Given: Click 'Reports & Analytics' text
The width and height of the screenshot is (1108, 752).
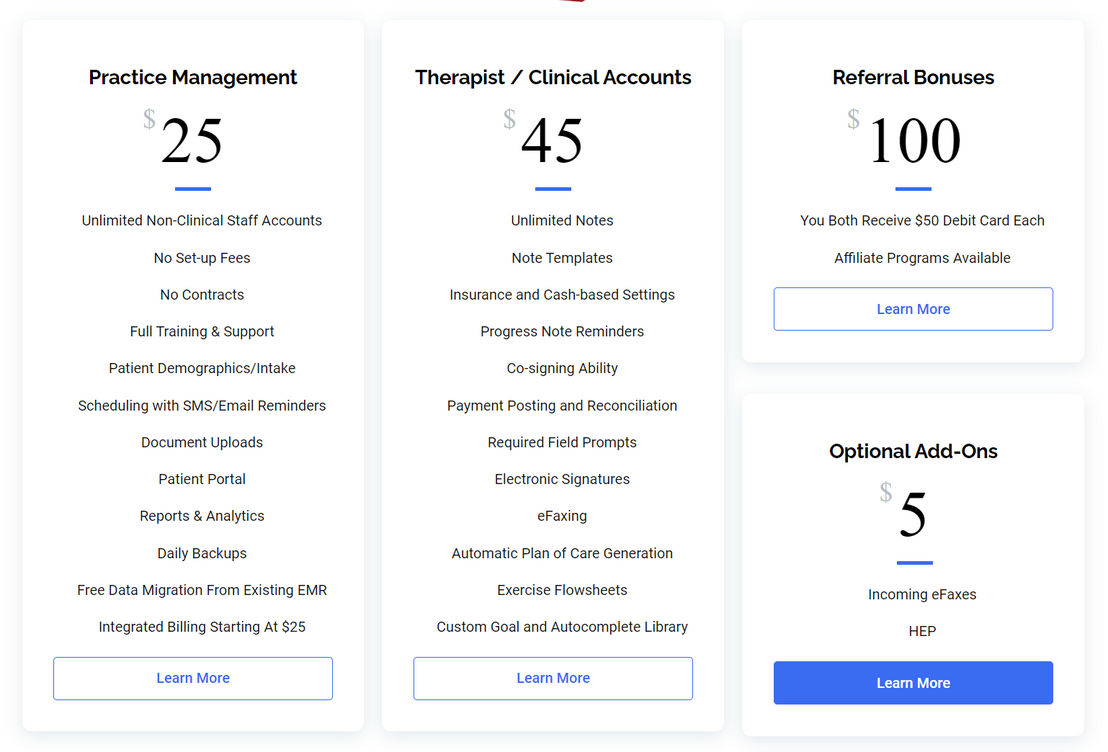Looking at the screenshot, I should (x=201, y=516).
